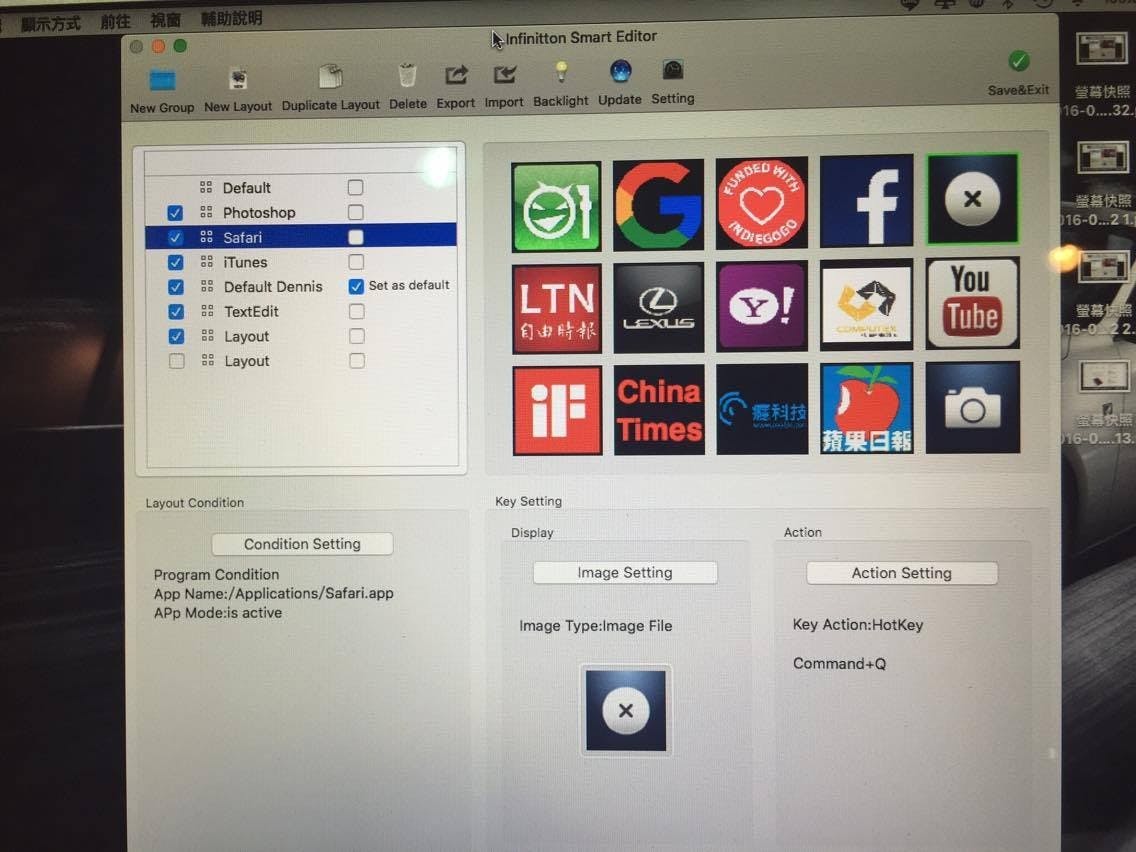Click the New Layout toolbar icon

tap(238, 79)
